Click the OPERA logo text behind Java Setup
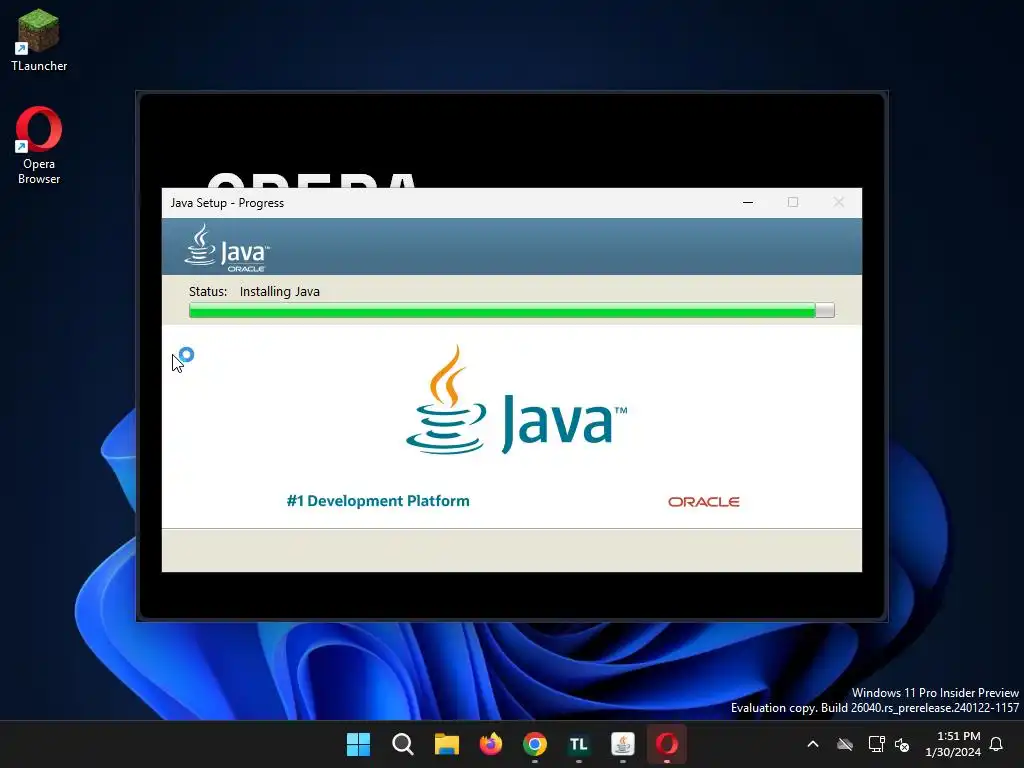Screen dimensions: 1024x768 [312, 180]
